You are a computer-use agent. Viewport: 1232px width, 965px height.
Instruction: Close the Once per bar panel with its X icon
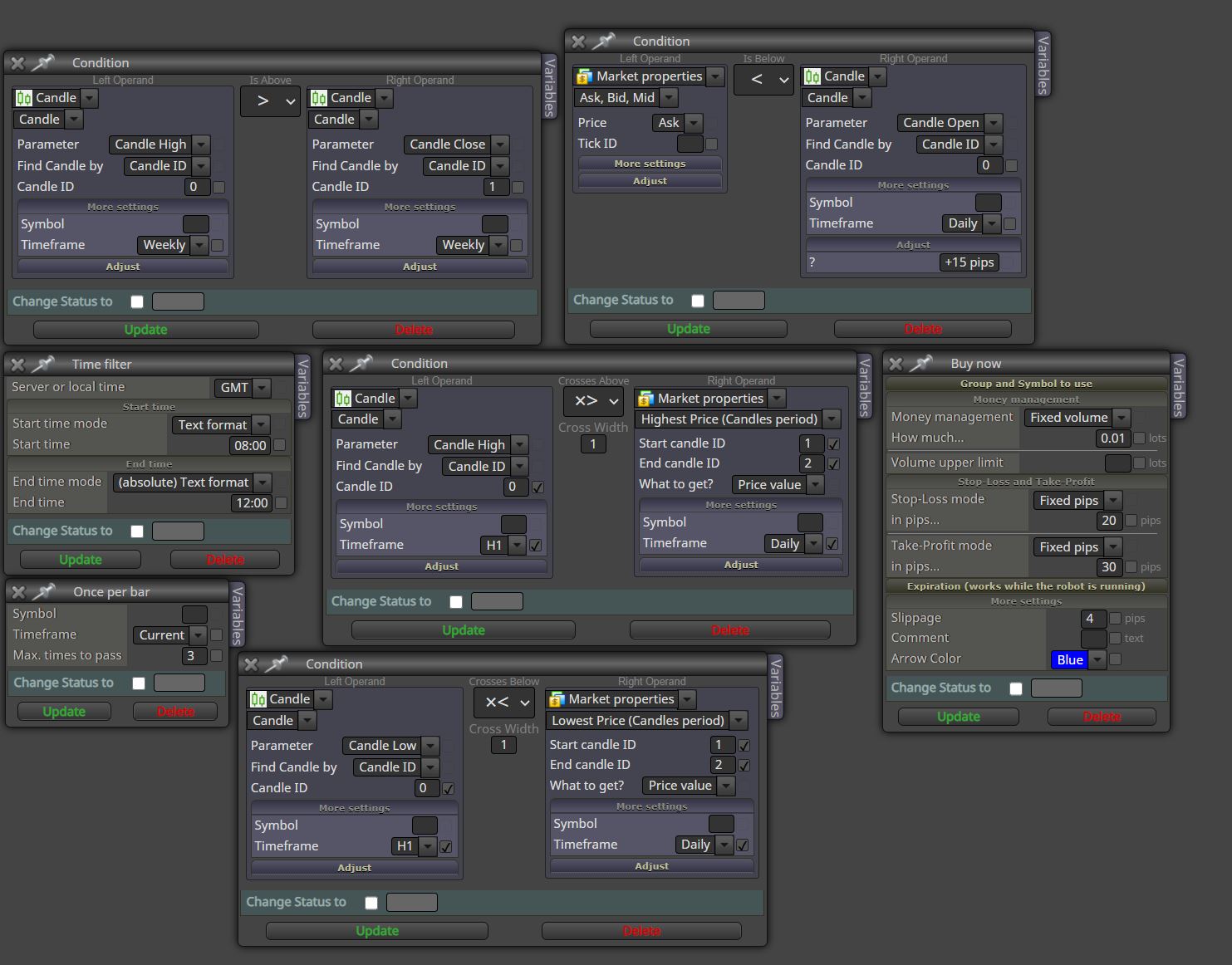pyautogui.click(x=18, y=592)
